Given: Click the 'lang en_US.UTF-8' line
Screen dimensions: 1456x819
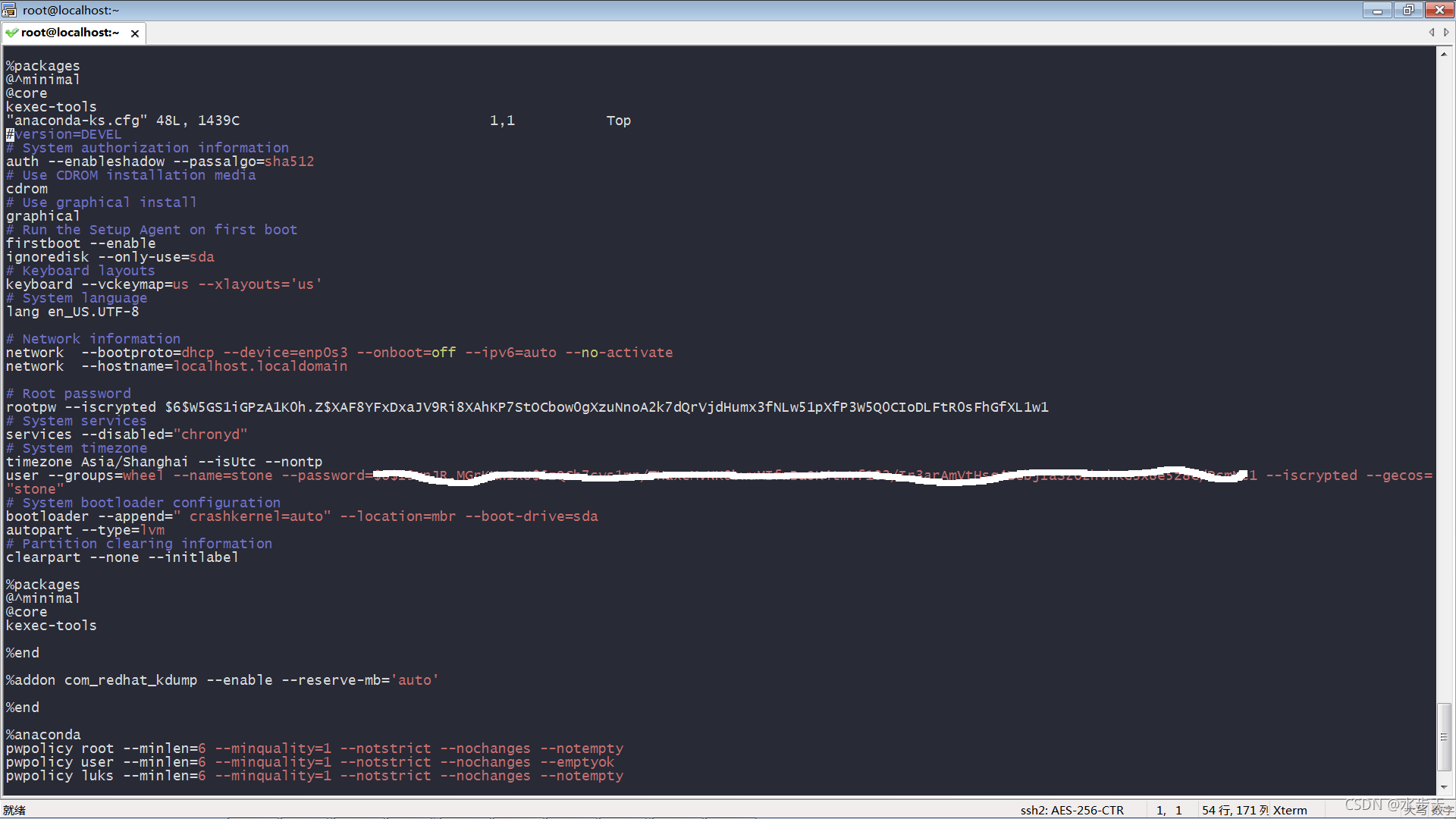Looking at the screenshot, I should tap(73, 312).
